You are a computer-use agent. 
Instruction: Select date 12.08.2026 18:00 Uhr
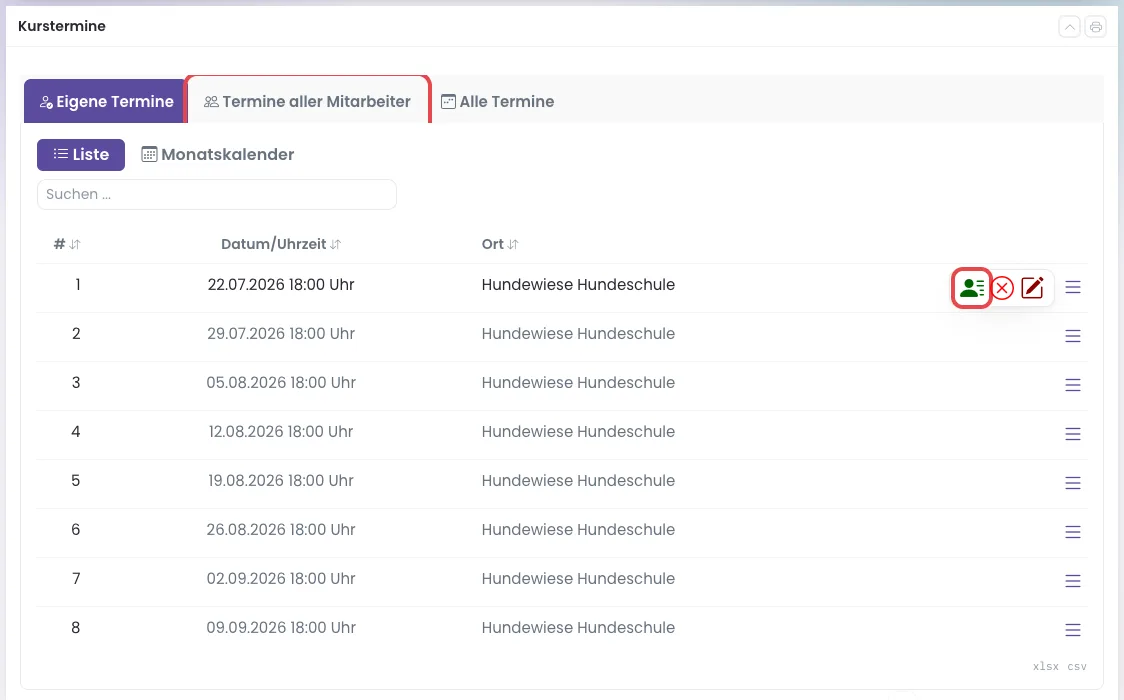coord(281,432)
